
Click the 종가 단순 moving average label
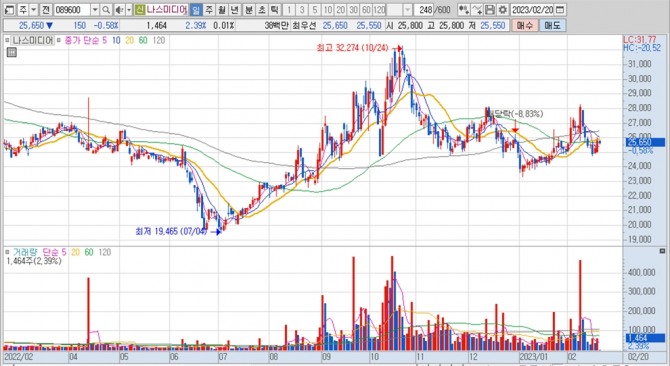click(x=83, y=41)
